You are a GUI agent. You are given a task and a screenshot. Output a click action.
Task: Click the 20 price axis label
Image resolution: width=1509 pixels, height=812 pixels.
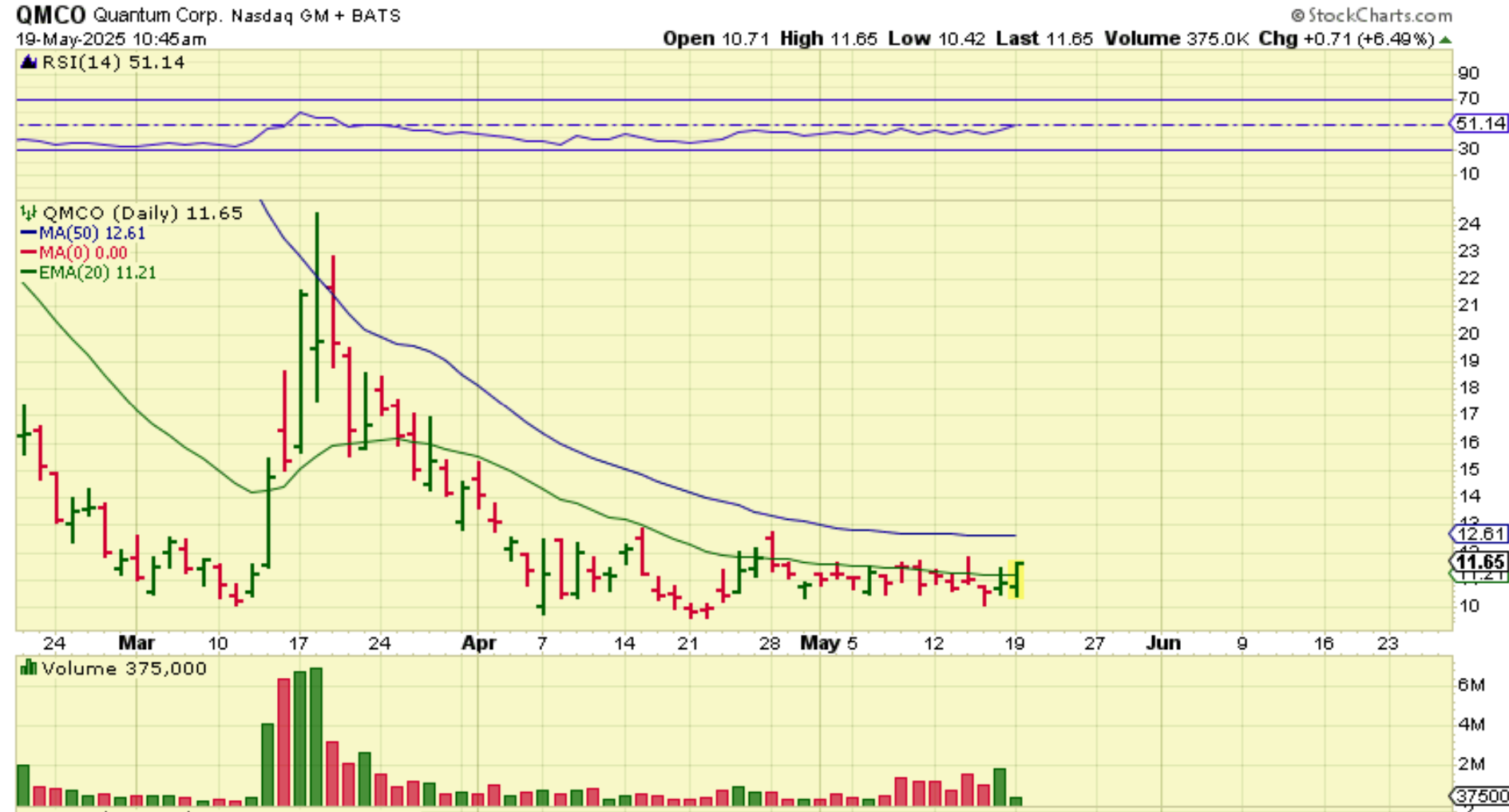(x=1469, y=334)
